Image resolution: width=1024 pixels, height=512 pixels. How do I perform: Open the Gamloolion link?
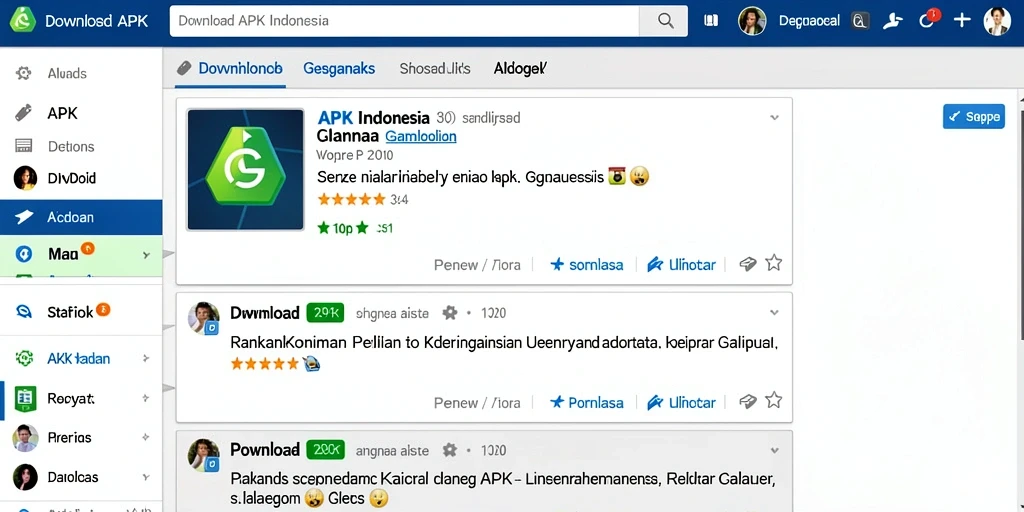coord(421,136)
